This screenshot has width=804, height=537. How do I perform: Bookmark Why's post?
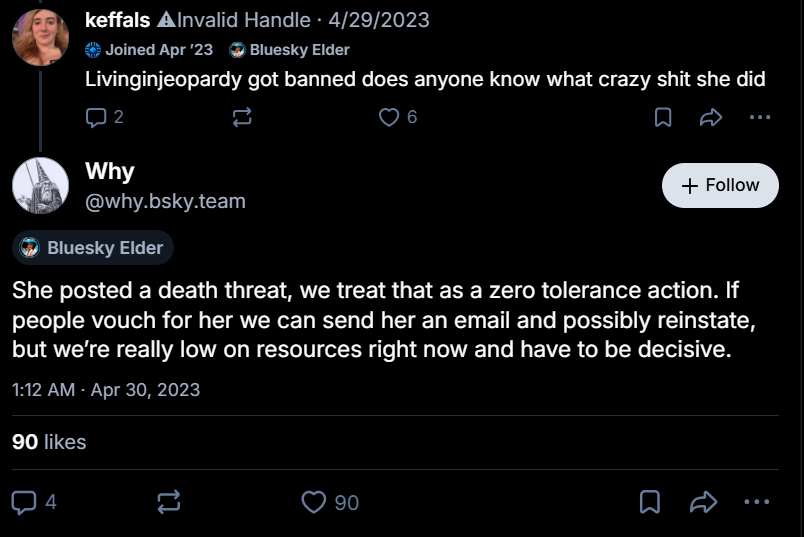650,502
